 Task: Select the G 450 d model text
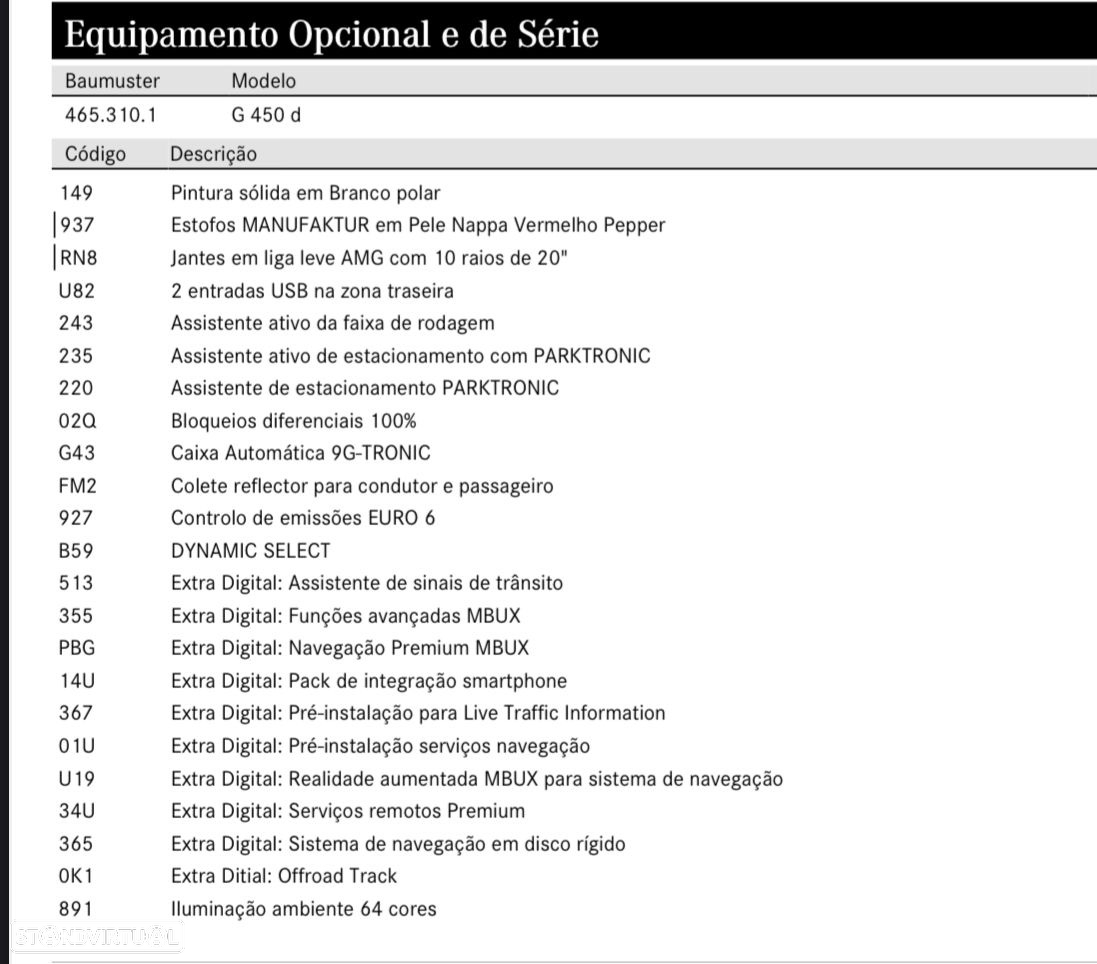click(x=266, y=115)
